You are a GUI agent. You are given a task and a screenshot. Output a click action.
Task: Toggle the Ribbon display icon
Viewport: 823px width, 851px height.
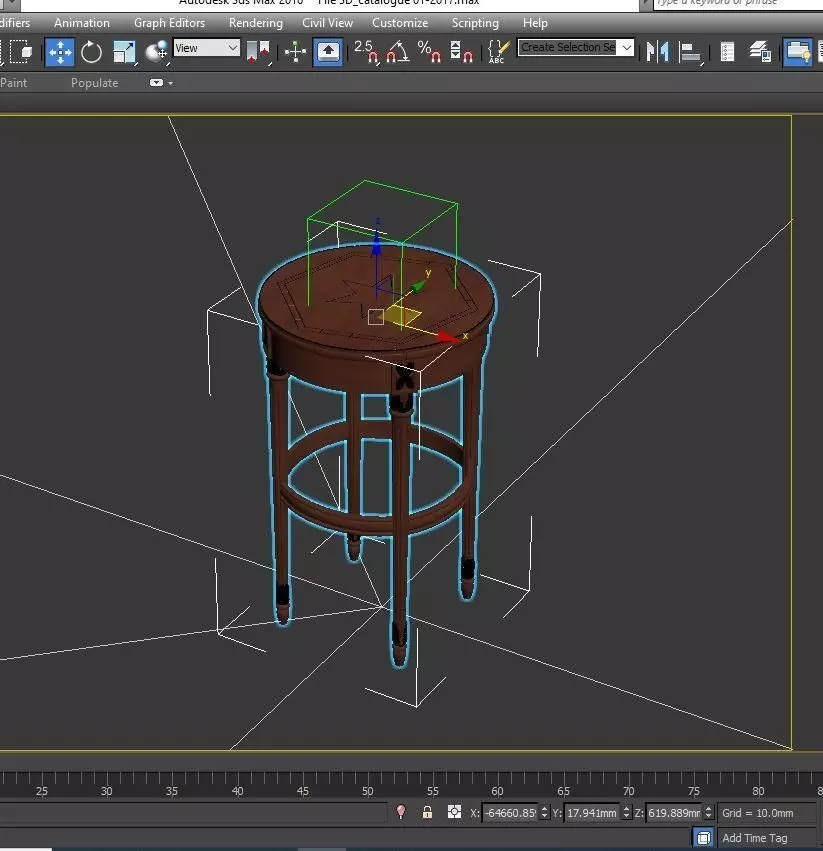pyautogui.click(x=798, y=52)
